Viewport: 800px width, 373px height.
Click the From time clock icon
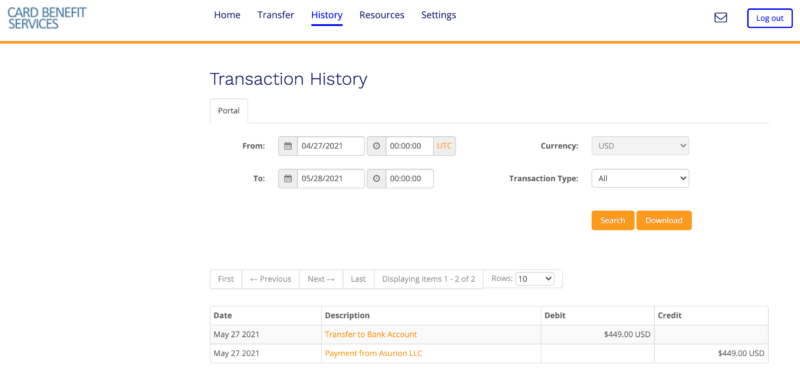[377, 146]
